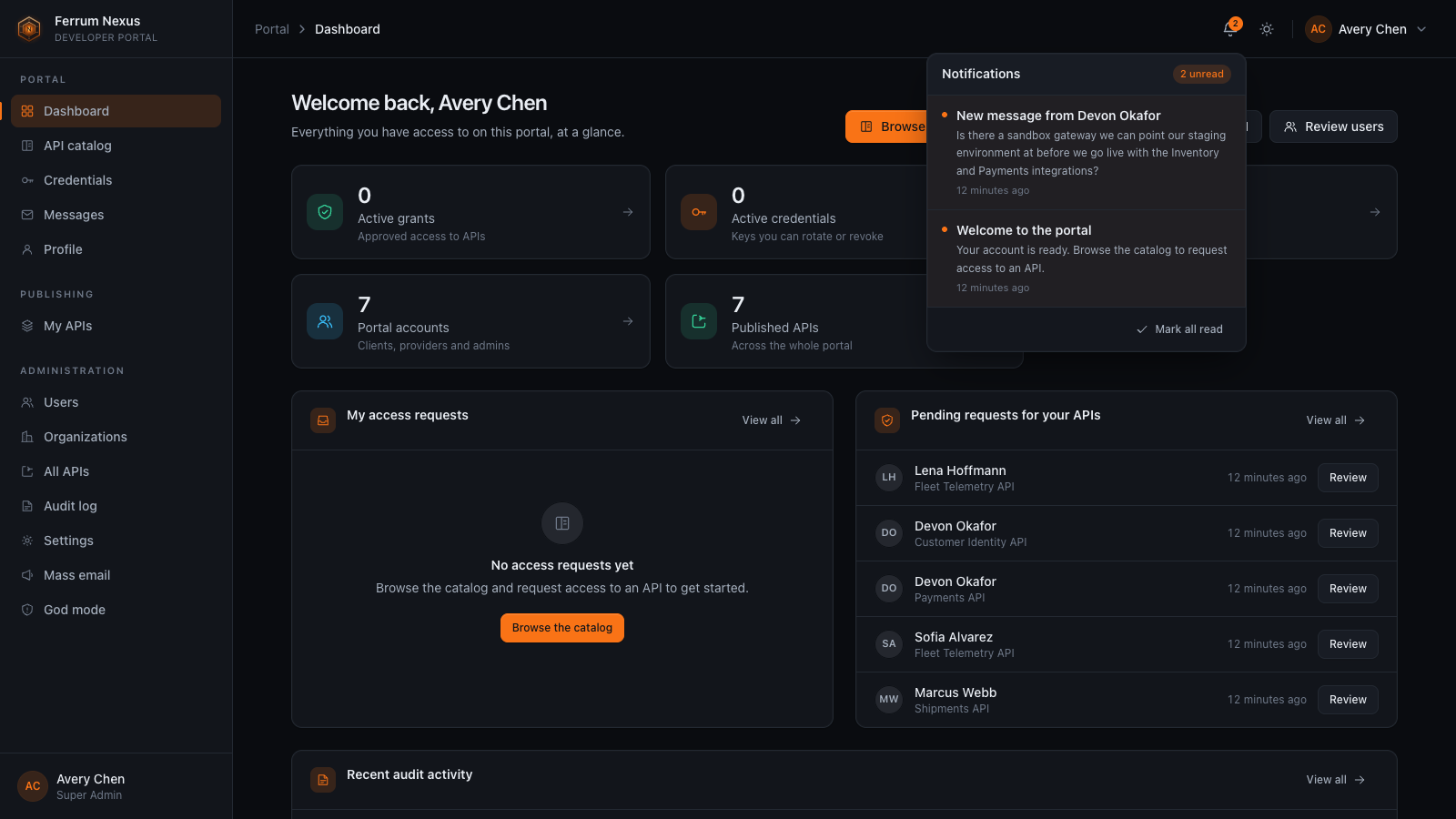Review Devon Okafor's Payments API request
Image resolution: width=1456 pixels, height=819 pixels.
(1348, 589)
